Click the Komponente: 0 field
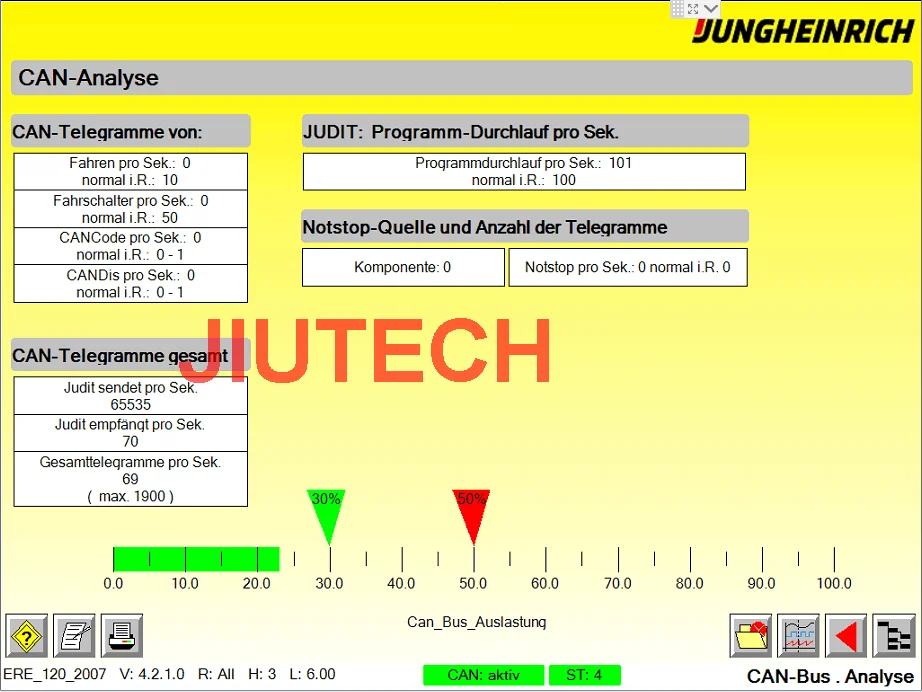Image resolution: width=922 pixels, height=692 pixels. point(403,268)
